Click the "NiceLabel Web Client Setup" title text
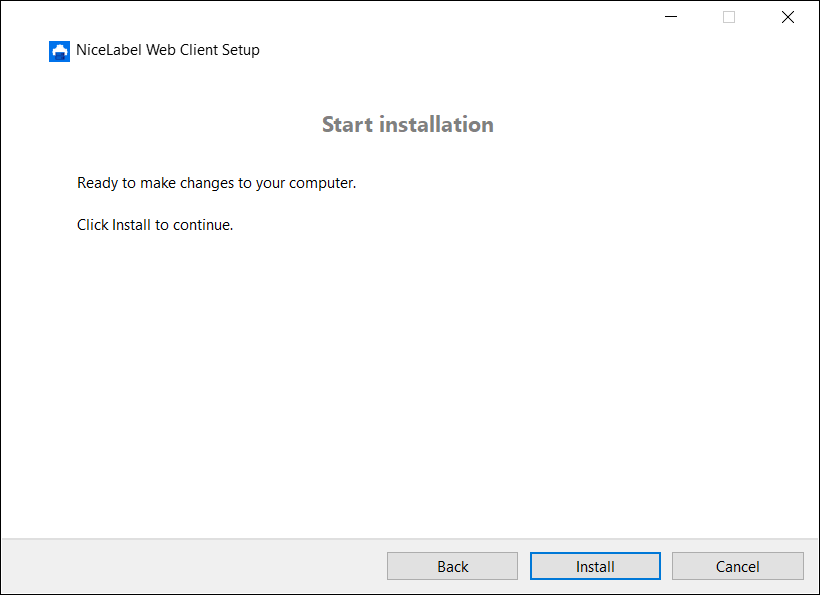Viewport: 820px width, 595px height. (167, 50)
